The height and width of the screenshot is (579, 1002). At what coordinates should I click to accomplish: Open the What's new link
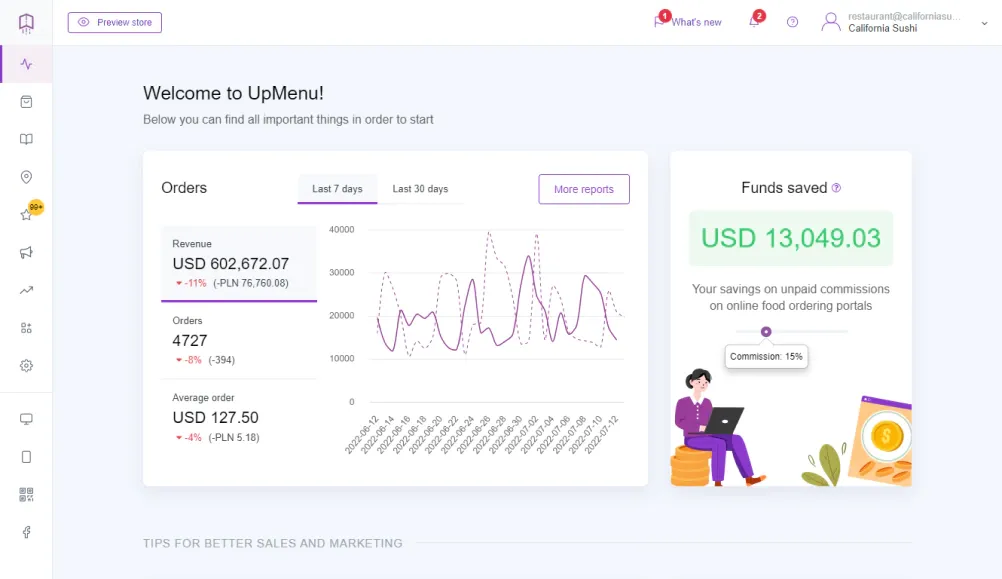pyautogui.click(x=696, y=22)
